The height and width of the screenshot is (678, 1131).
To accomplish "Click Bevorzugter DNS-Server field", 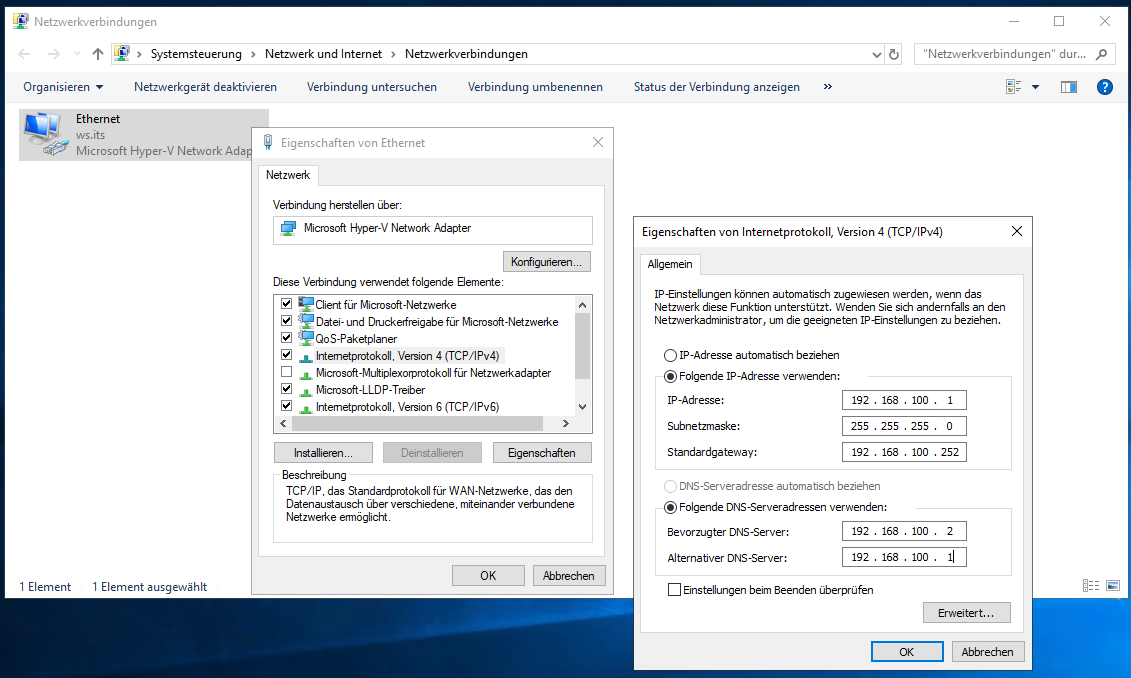I will pos(904,532).
